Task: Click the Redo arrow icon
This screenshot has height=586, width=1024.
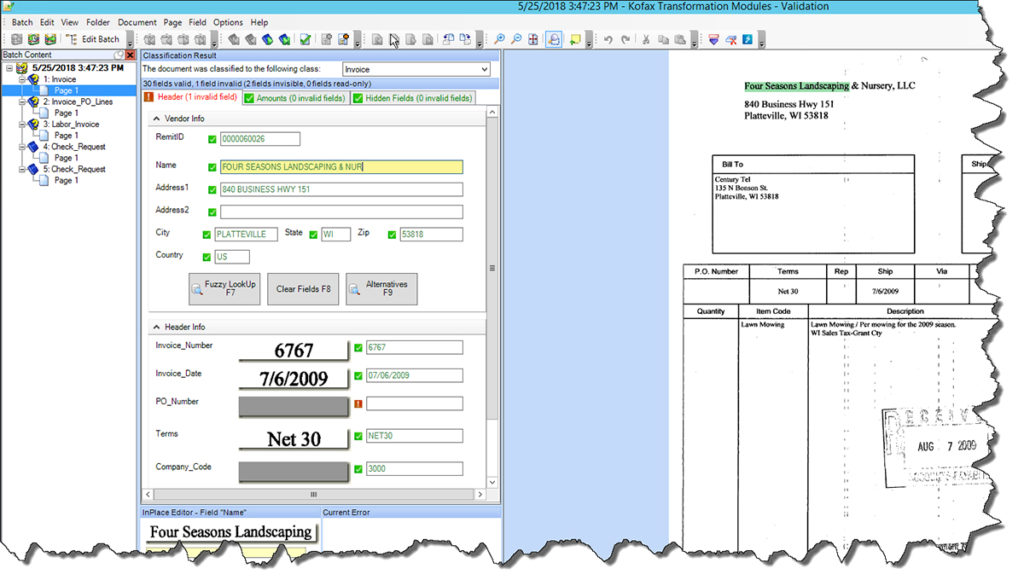Action: tap(626, 39)
